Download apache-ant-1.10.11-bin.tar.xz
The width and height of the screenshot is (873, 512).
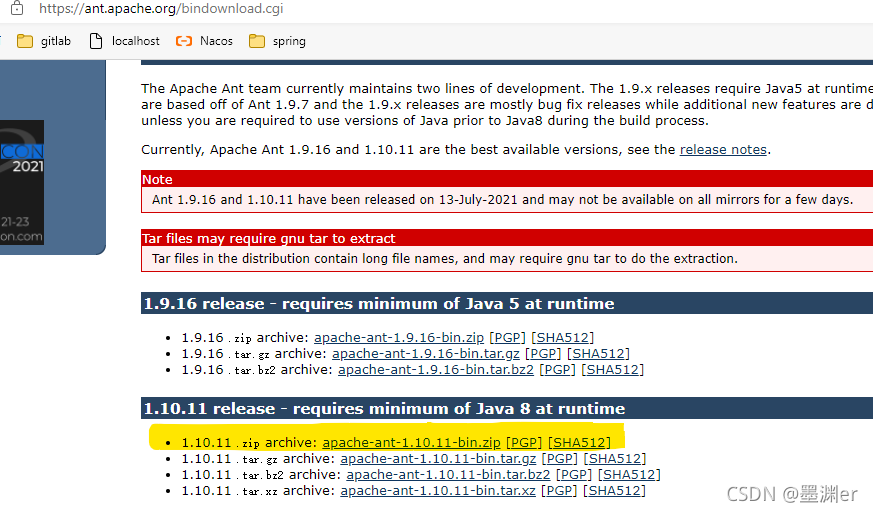point(438,491)
